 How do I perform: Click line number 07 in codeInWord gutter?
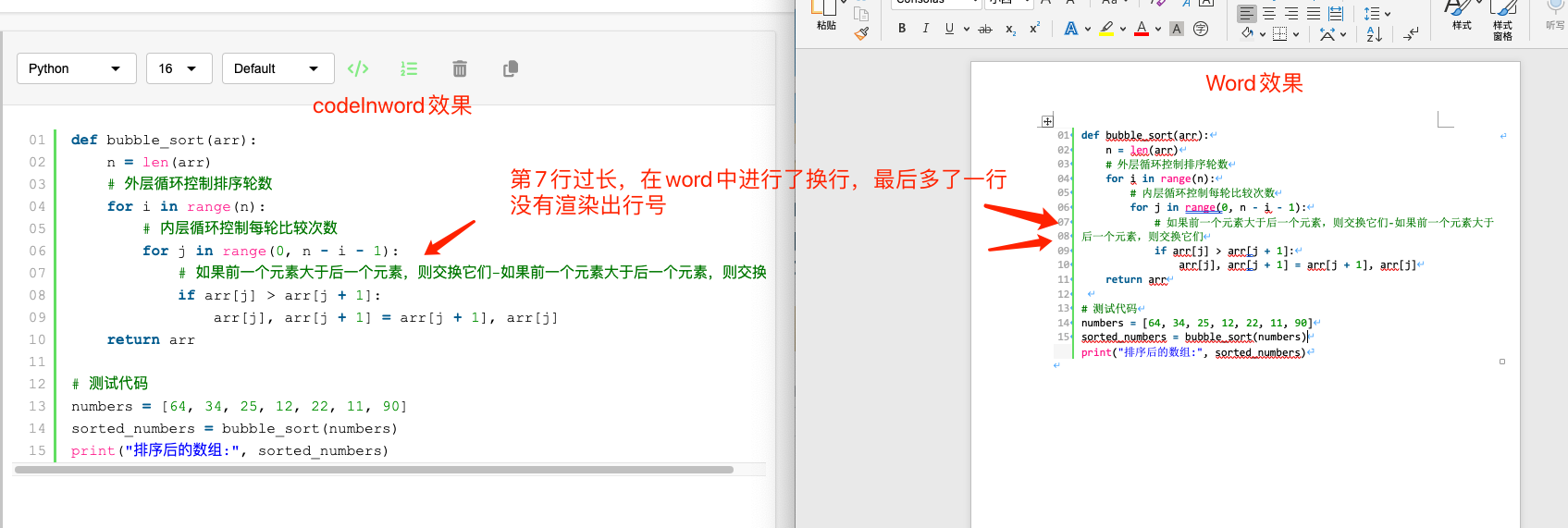pos(37,273)
